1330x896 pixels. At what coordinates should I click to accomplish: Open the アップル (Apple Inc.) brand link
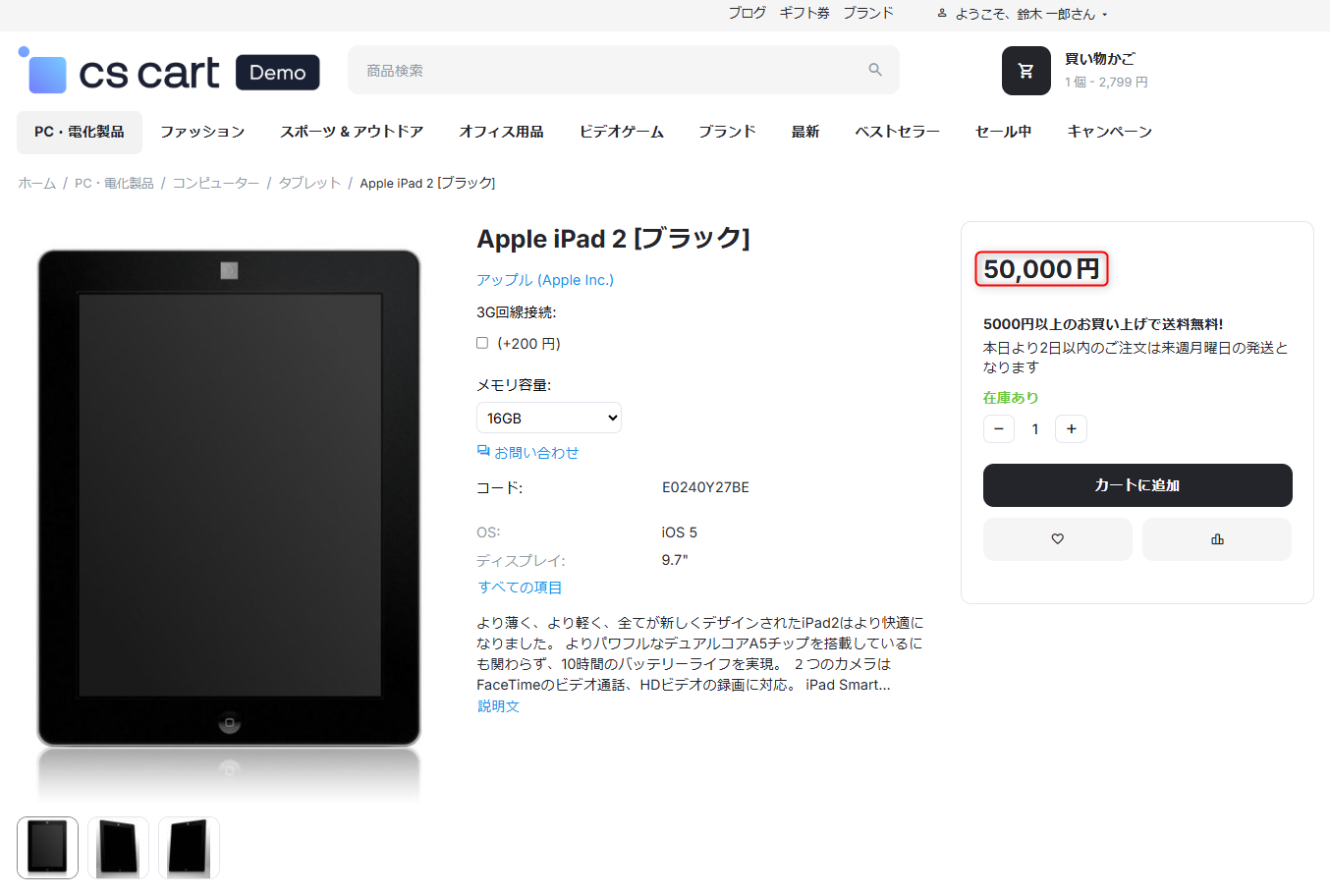(544, 280)
